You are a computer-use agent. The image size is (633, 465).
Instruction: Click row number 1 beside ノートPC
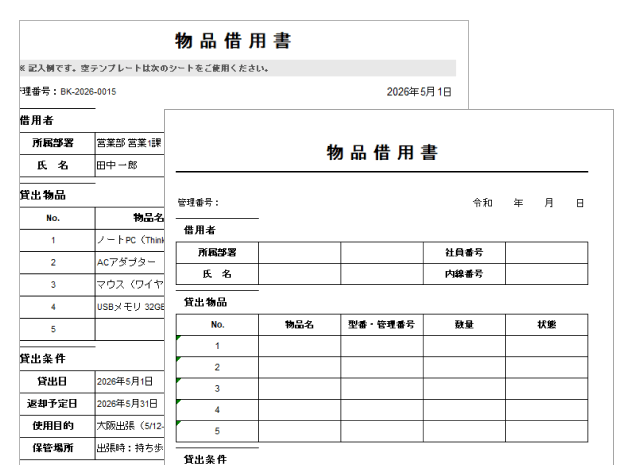coord(53,240)
